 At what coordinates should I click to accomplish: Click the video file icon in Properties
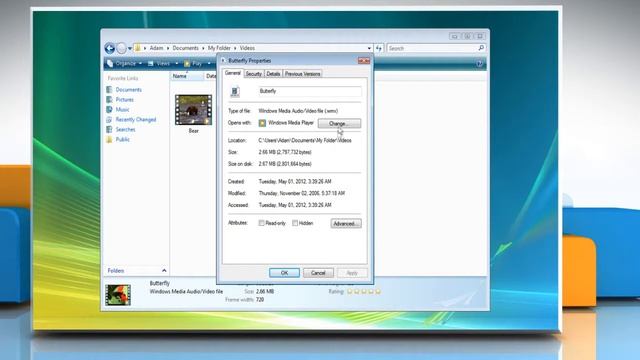(235, 92)
